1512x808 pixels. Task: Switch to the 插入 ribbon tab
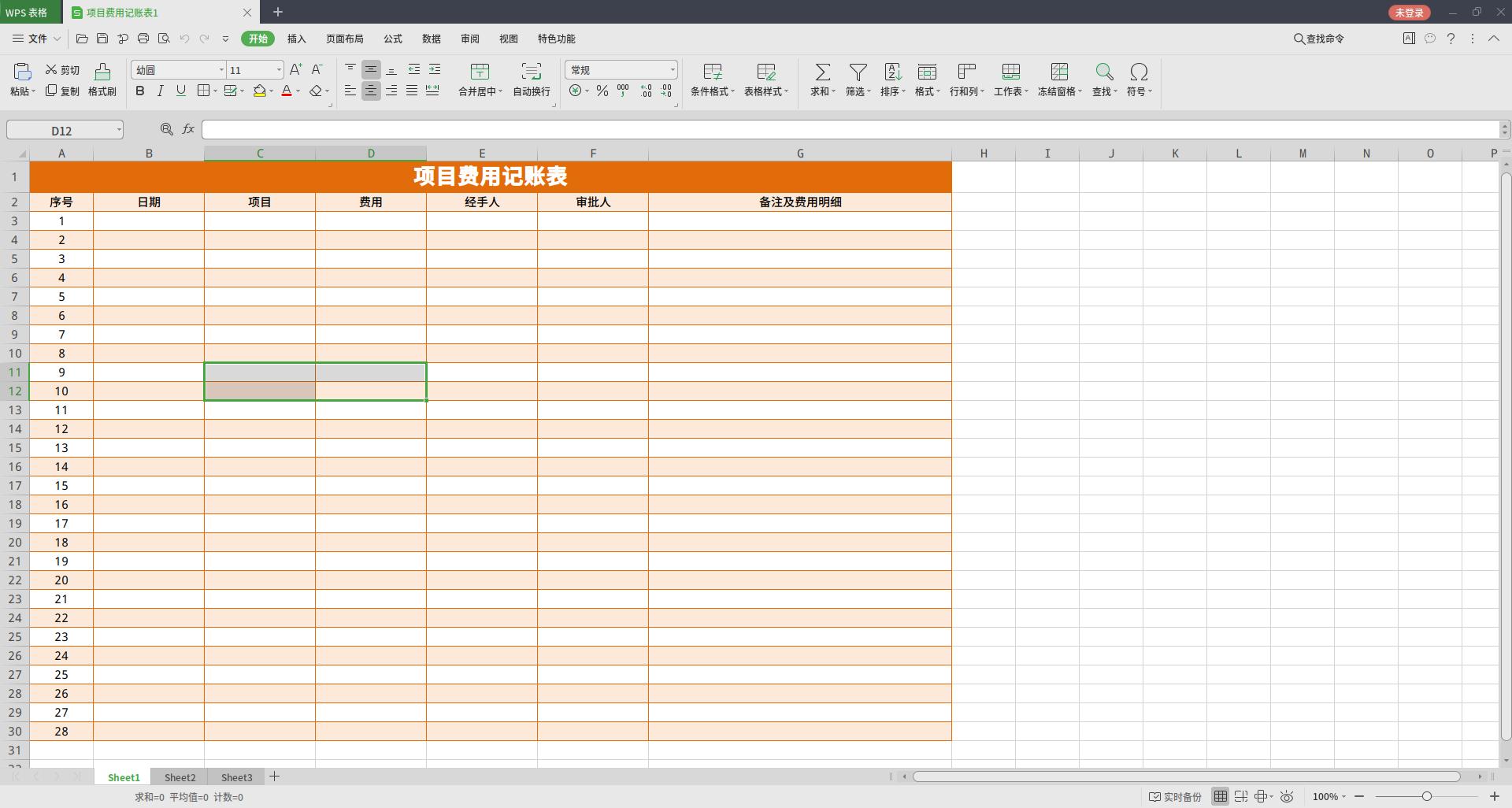pyautogui.click(x=295, y=38)
